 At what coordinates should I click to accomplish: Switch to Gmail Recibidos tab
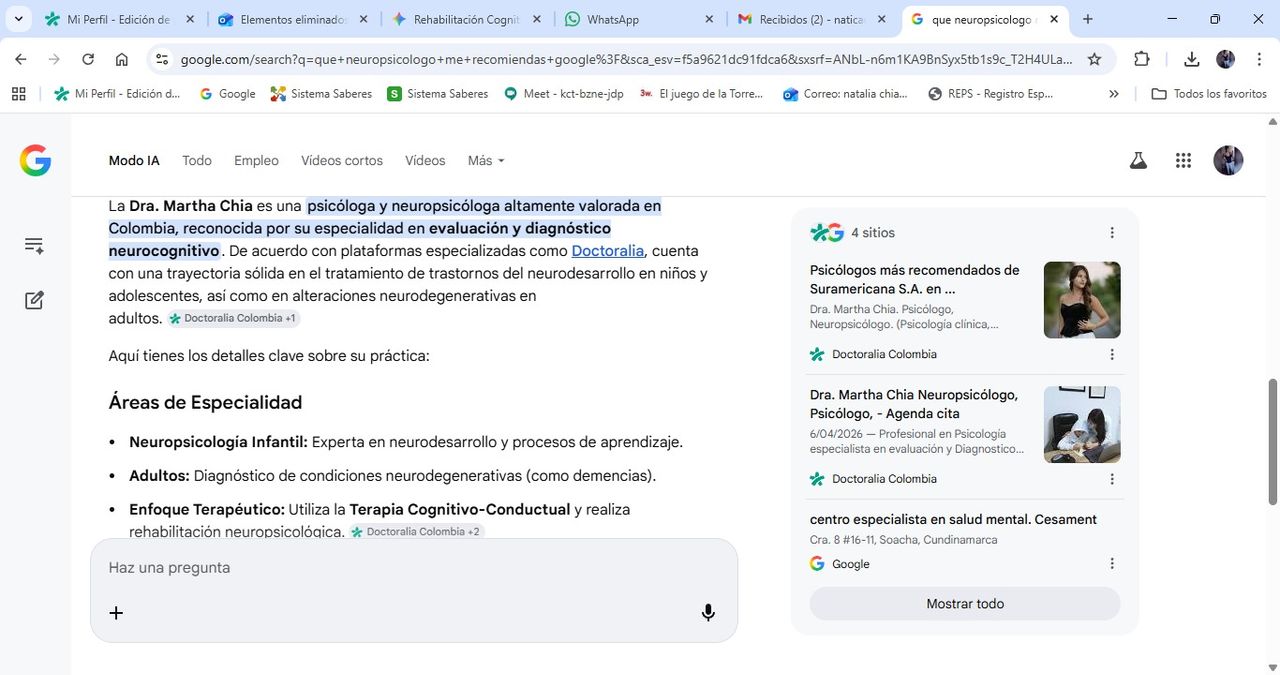click(x=811, y=19)
